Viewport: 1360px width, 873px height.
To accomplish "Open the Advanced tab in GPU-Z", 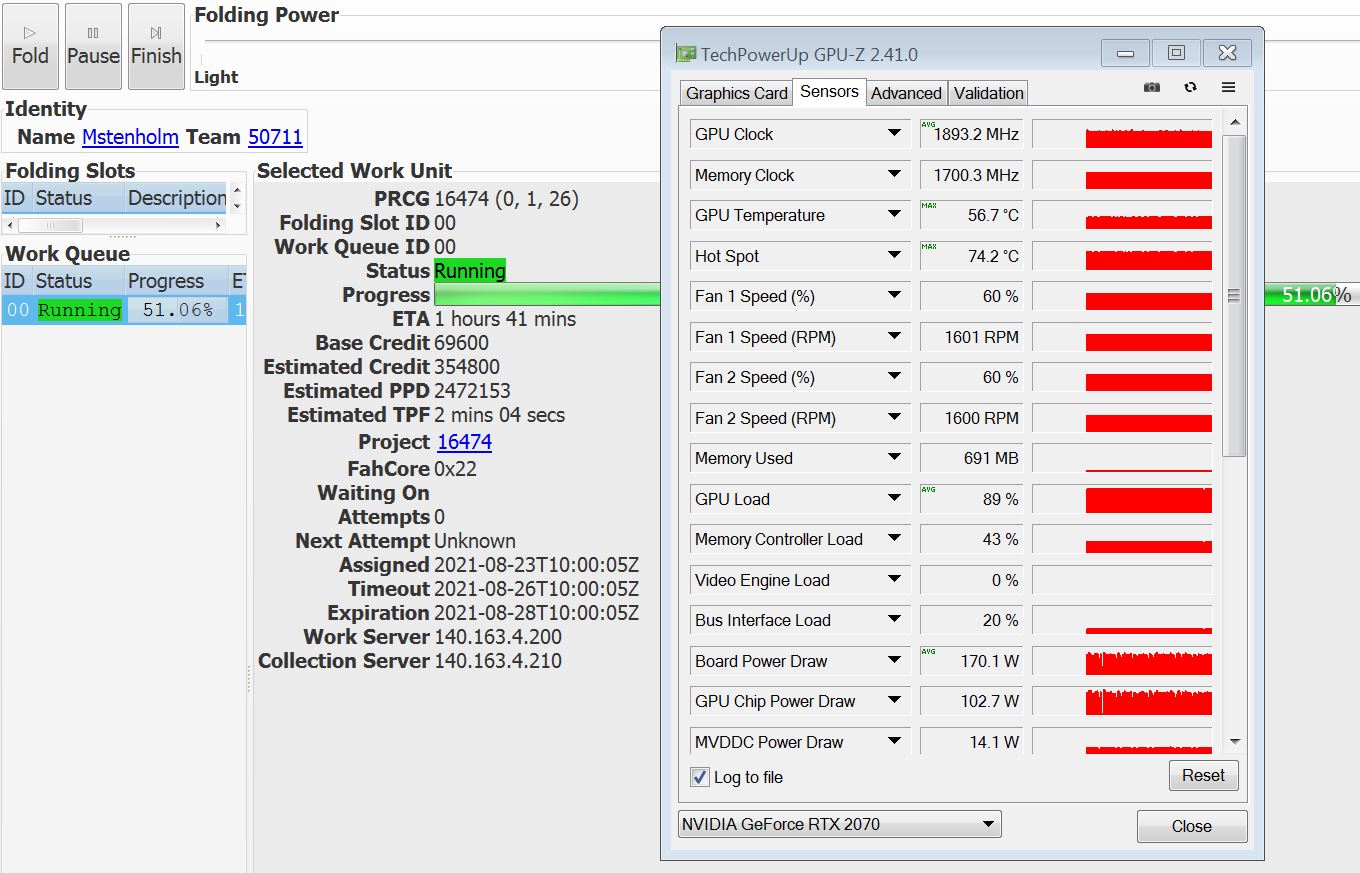I will click(906, 93).
